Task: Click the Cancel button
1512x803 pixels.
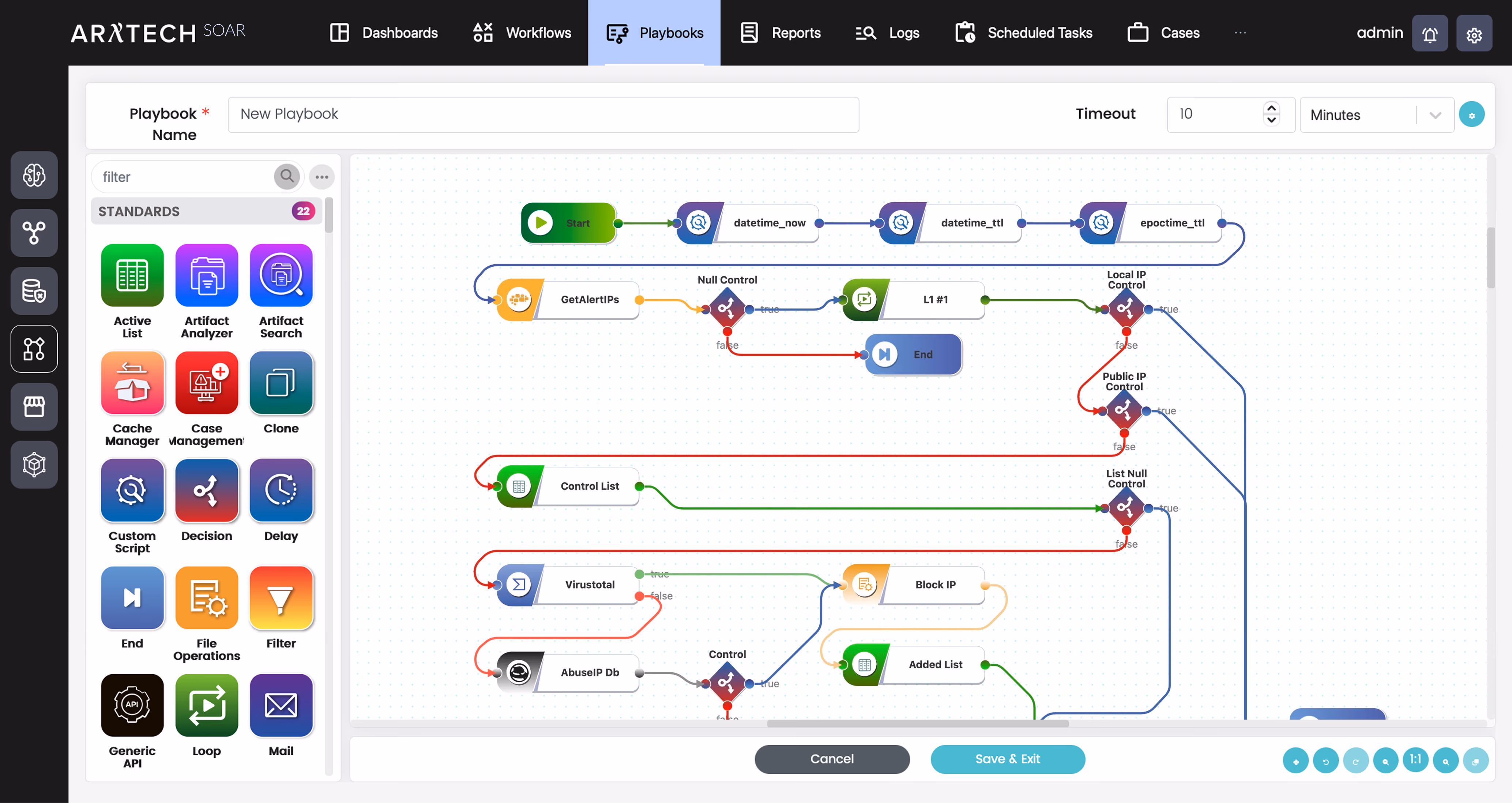Action: click(832, 759)
